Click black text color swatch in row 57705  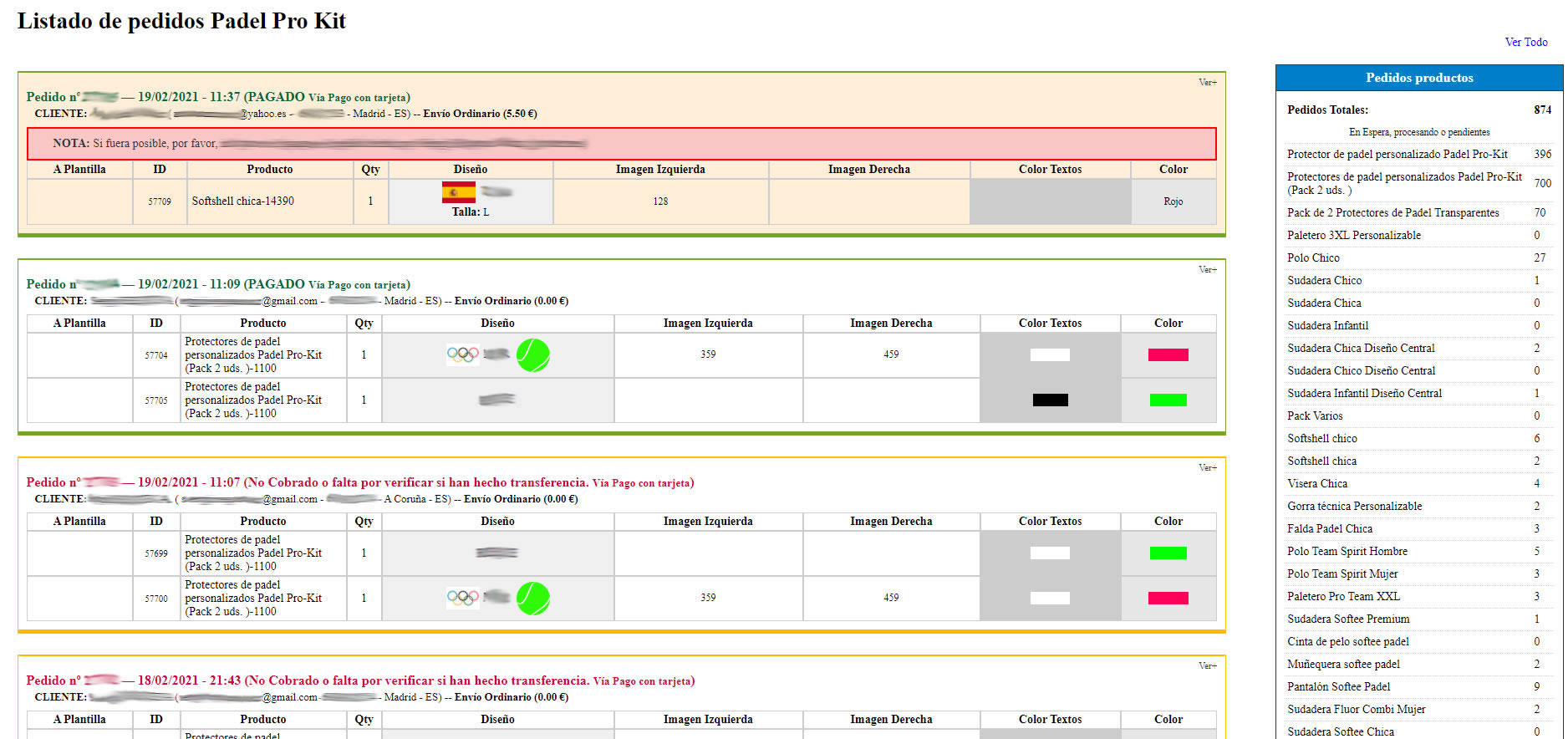pos(1050,400)
